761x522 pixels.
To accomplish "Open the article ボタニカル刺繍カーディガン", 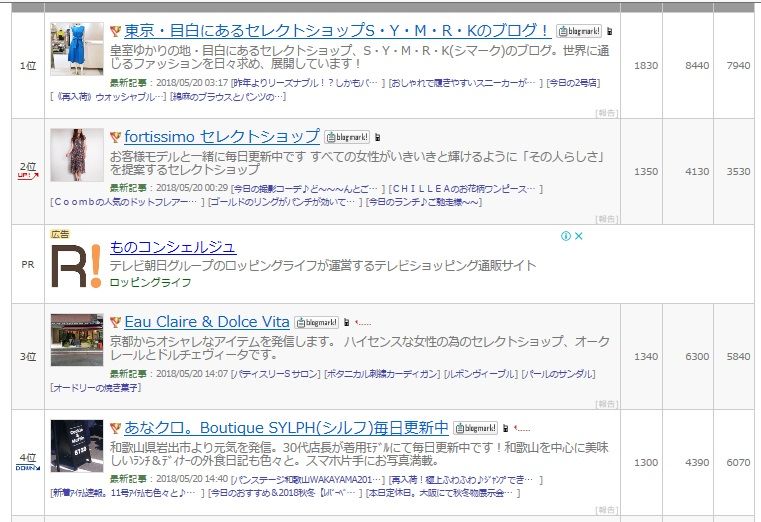I will (382, 374).
